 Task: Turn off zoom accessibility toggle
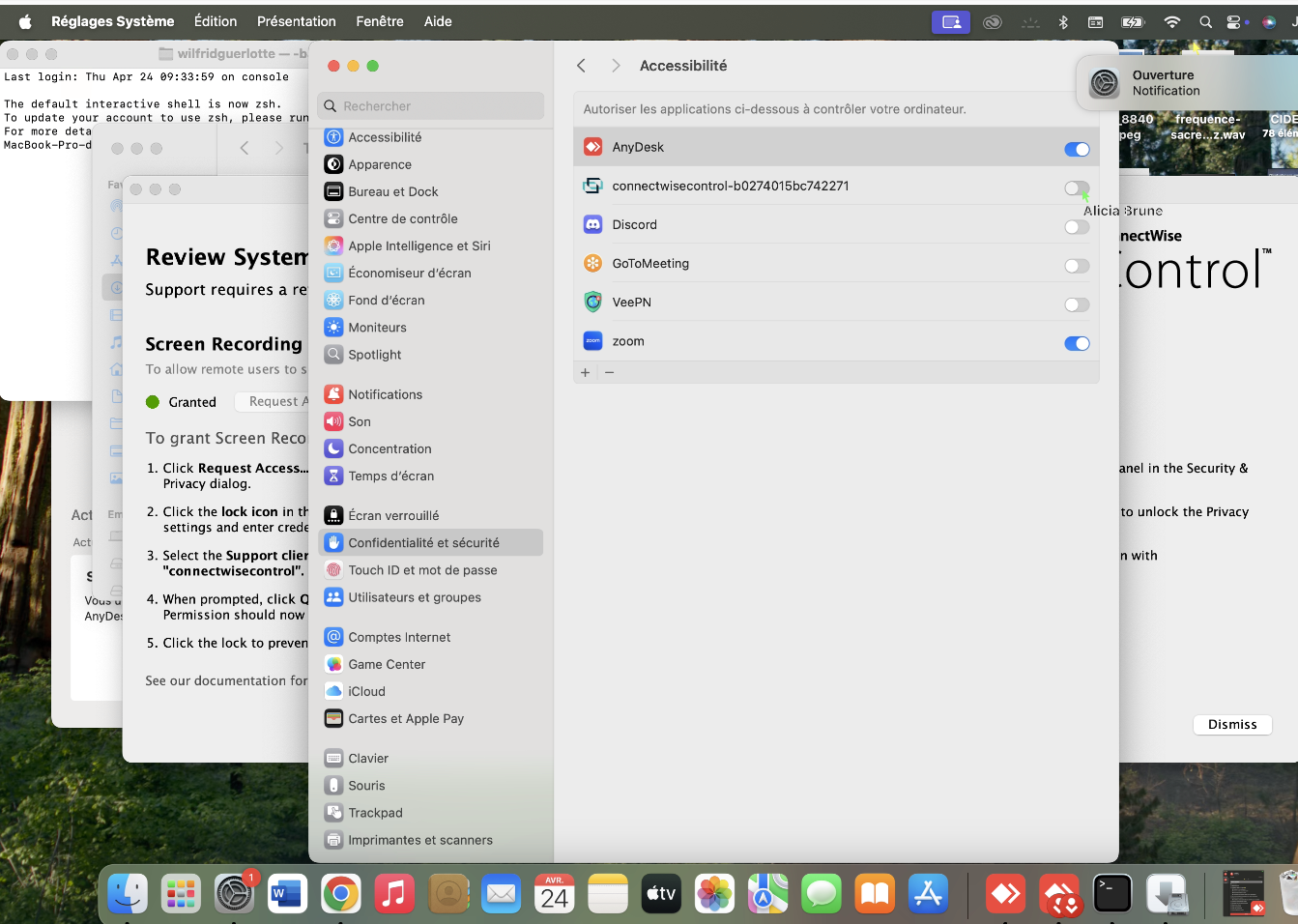(1076, 343)
